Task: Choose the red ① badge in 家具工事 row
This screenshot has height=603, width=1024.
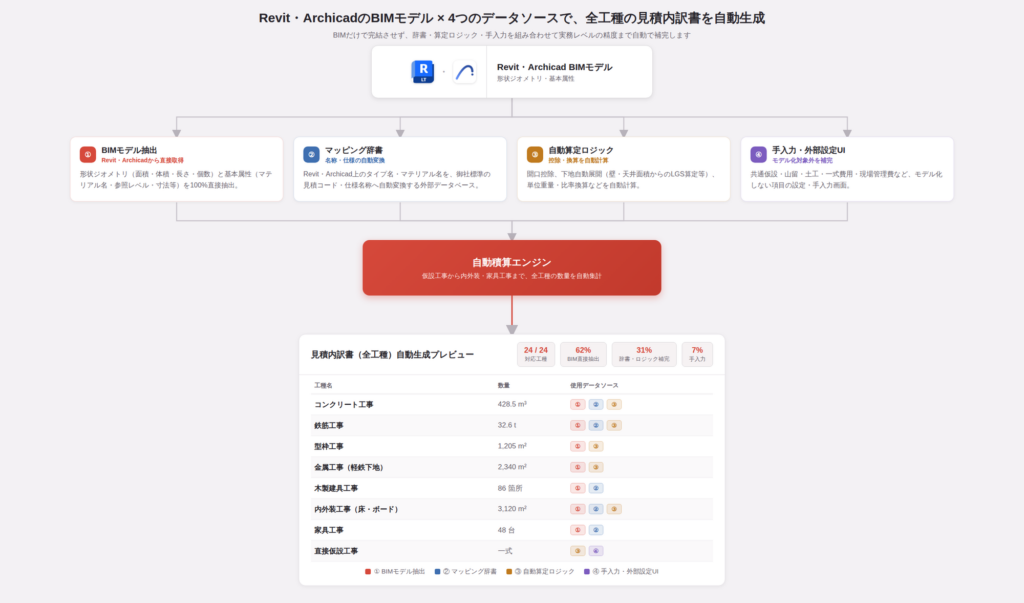Action: [x=577, y=530]
